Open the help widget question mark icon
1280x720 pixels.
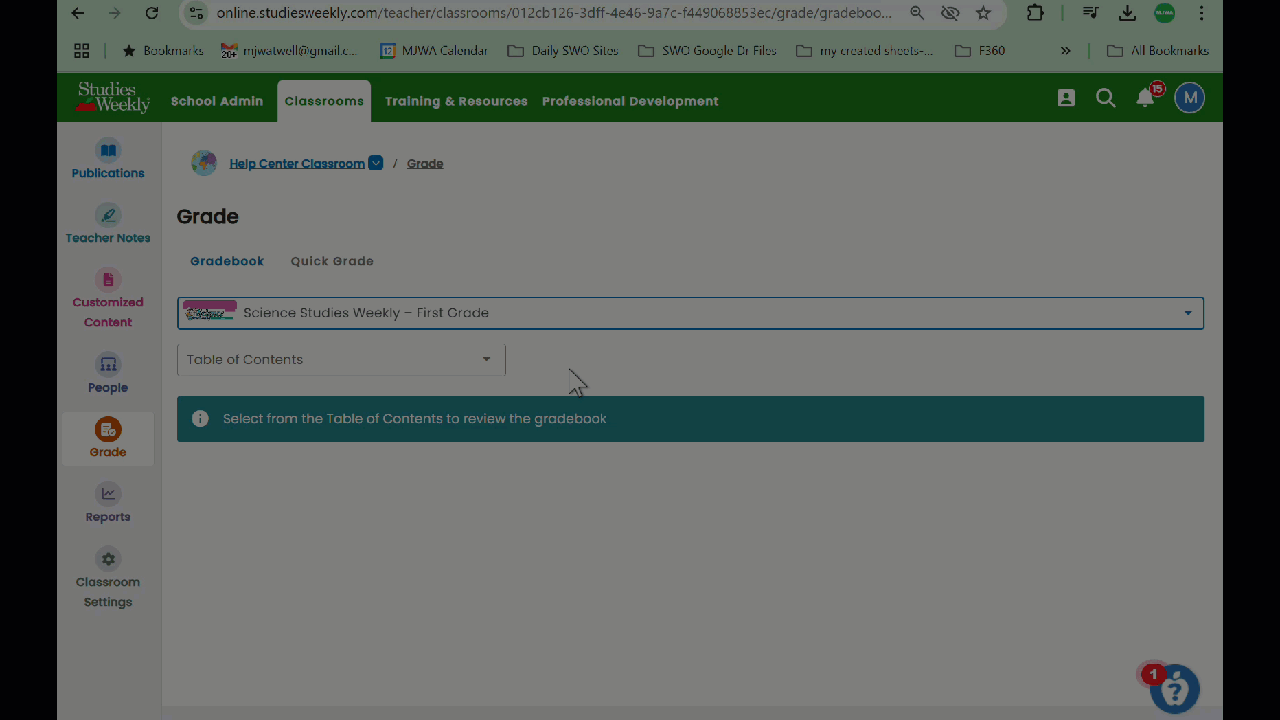tap(1174, 689)
